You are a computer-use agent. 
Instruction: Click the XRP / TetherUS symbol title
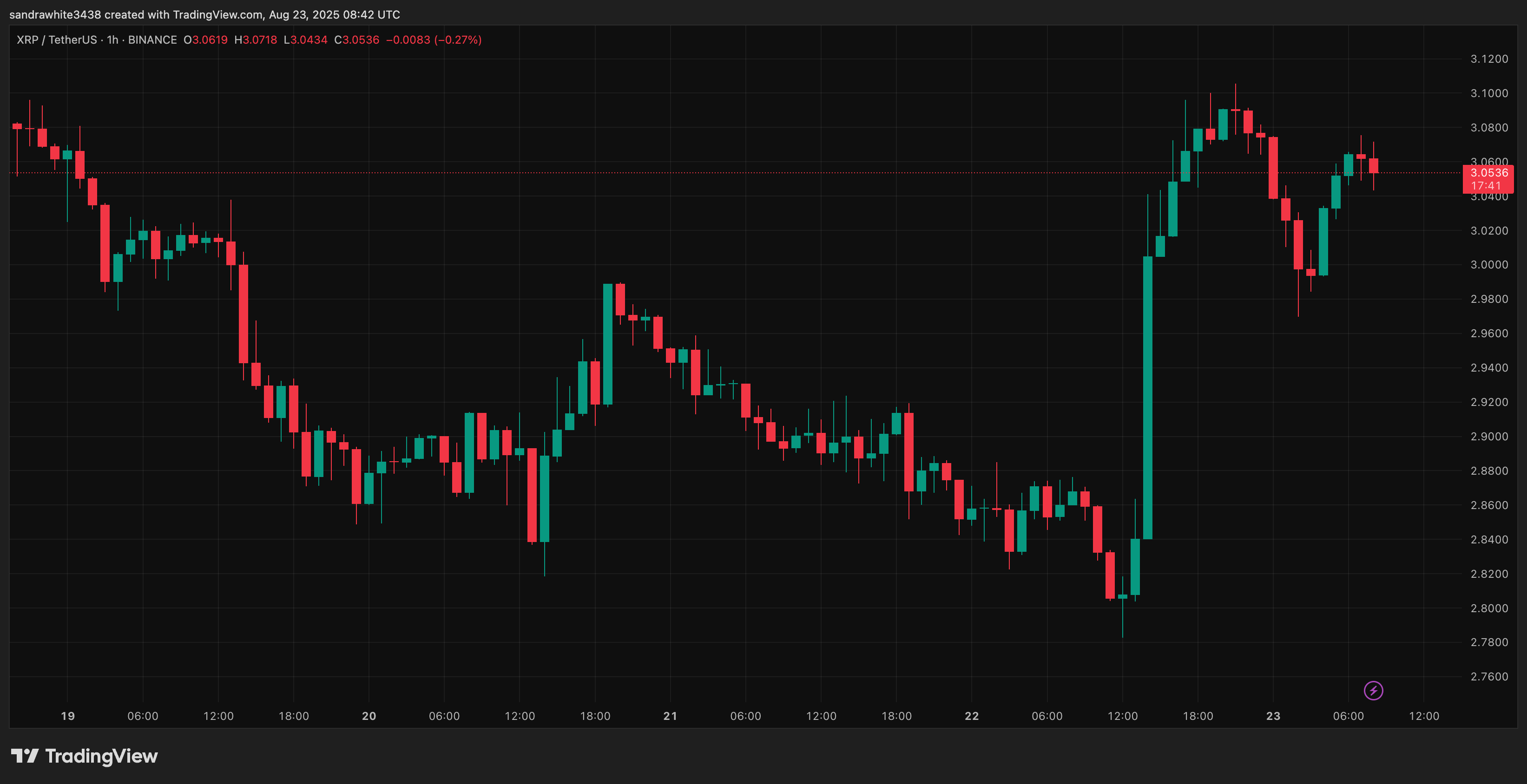pos(56,39)
